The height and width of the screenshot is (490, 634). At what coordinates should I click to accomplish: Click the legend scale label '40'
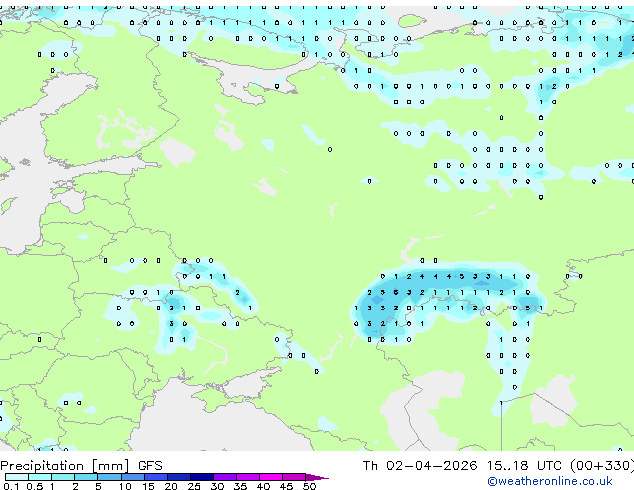263,486
